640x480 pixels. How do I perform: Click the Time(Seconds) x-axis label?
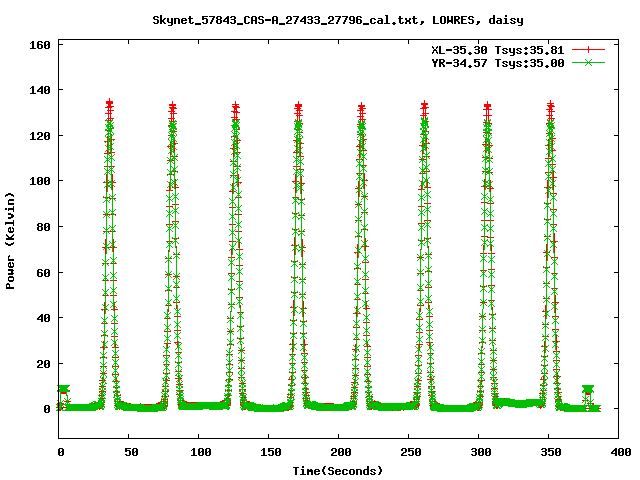337,470
